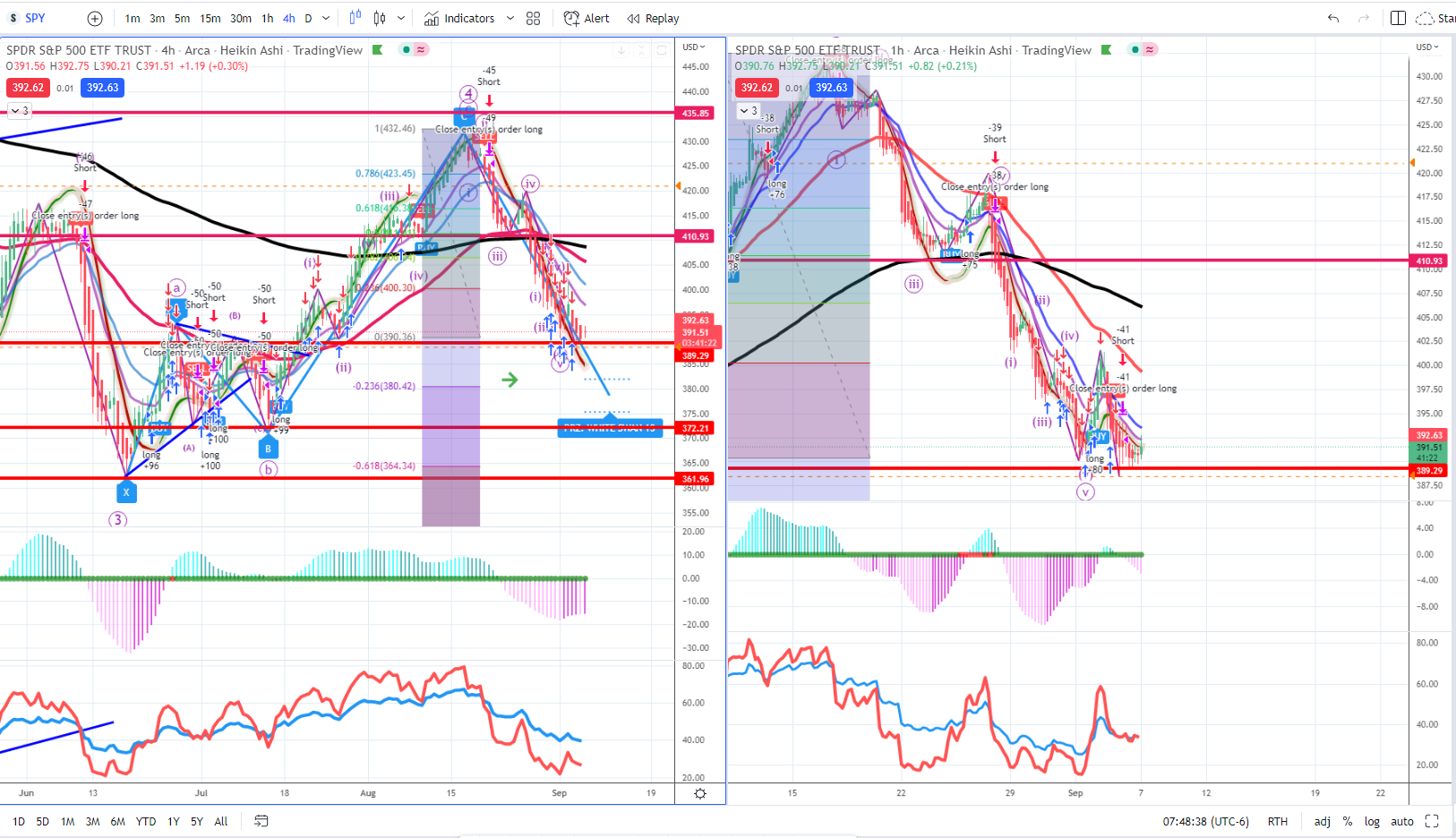1456x838 pixels.
Task: Select the 1Y date range
Action: pyautogui.click(x=174, y=821)
